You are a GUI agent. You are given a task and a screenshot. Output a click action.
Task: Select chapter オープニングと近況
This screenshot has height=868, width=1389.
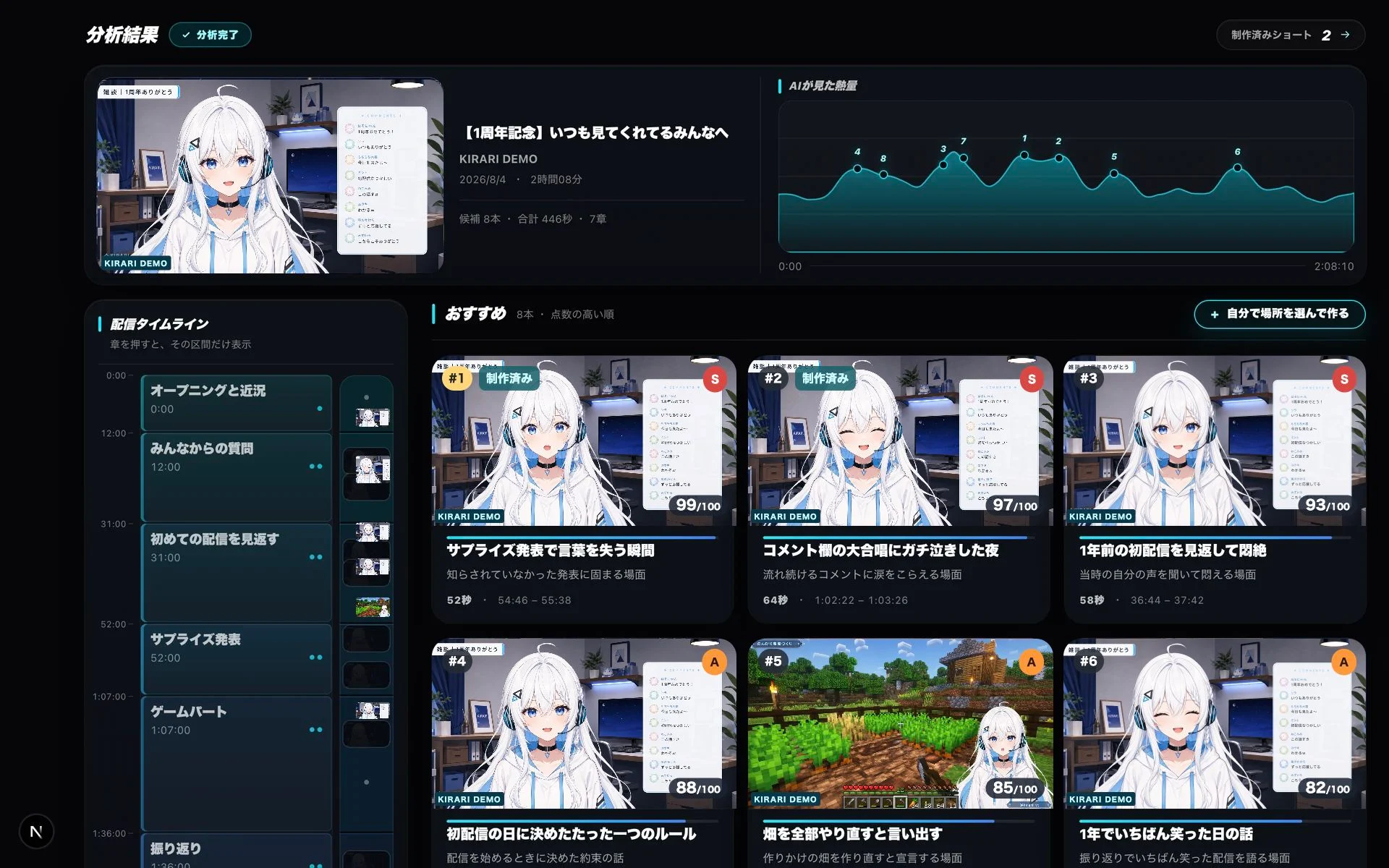pos(237,403)
